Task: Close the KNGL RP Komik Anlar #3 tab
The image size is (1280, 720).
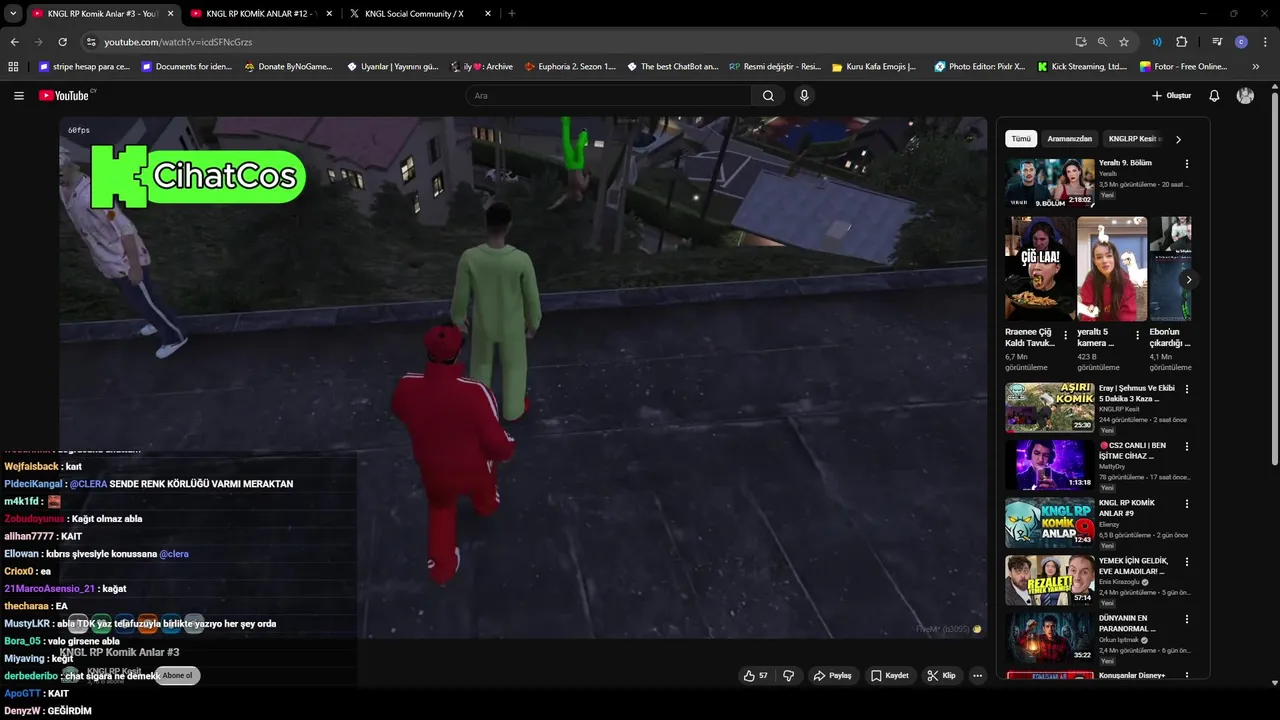Action: [169, 14]
